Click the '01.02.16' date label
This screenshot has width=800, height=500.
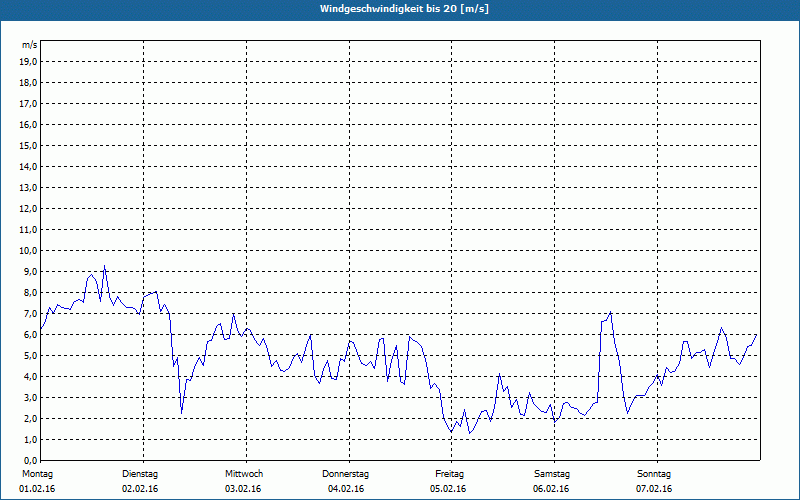(x=37, y=489)
